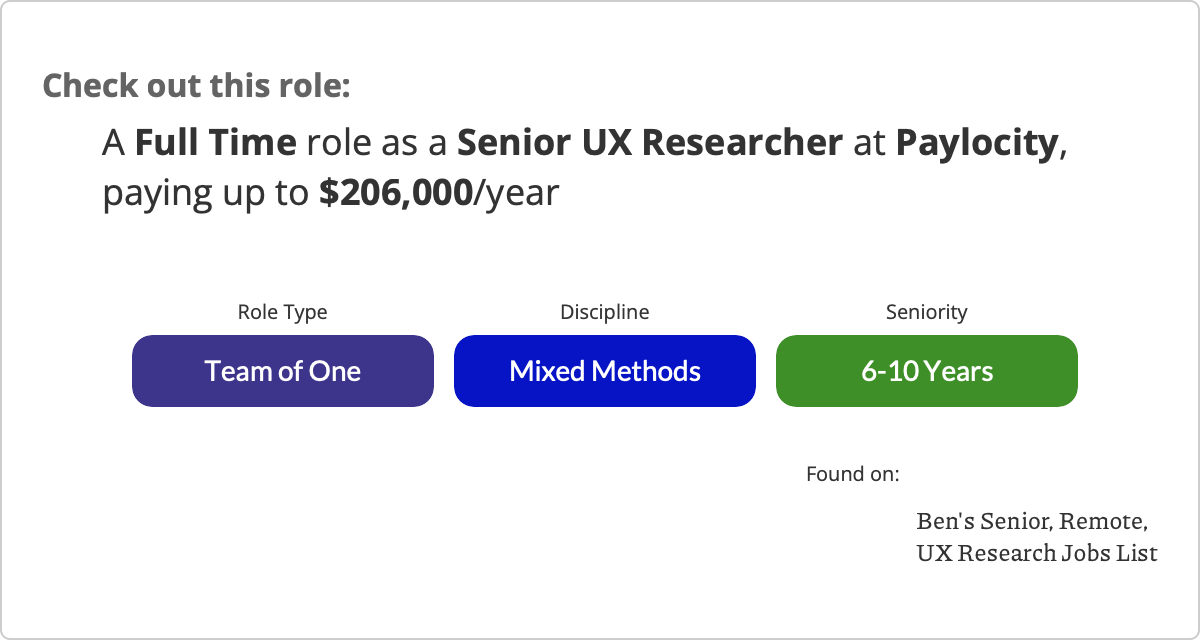Click the 'Found on:' text
This screenshot has width=1200, height=640.
(x=853, y=473)
